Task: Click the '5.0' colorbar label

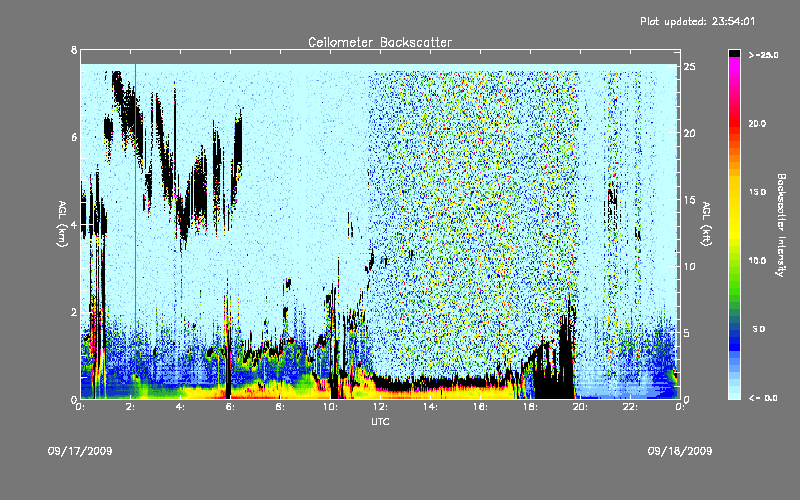Action: pos(759,329)
